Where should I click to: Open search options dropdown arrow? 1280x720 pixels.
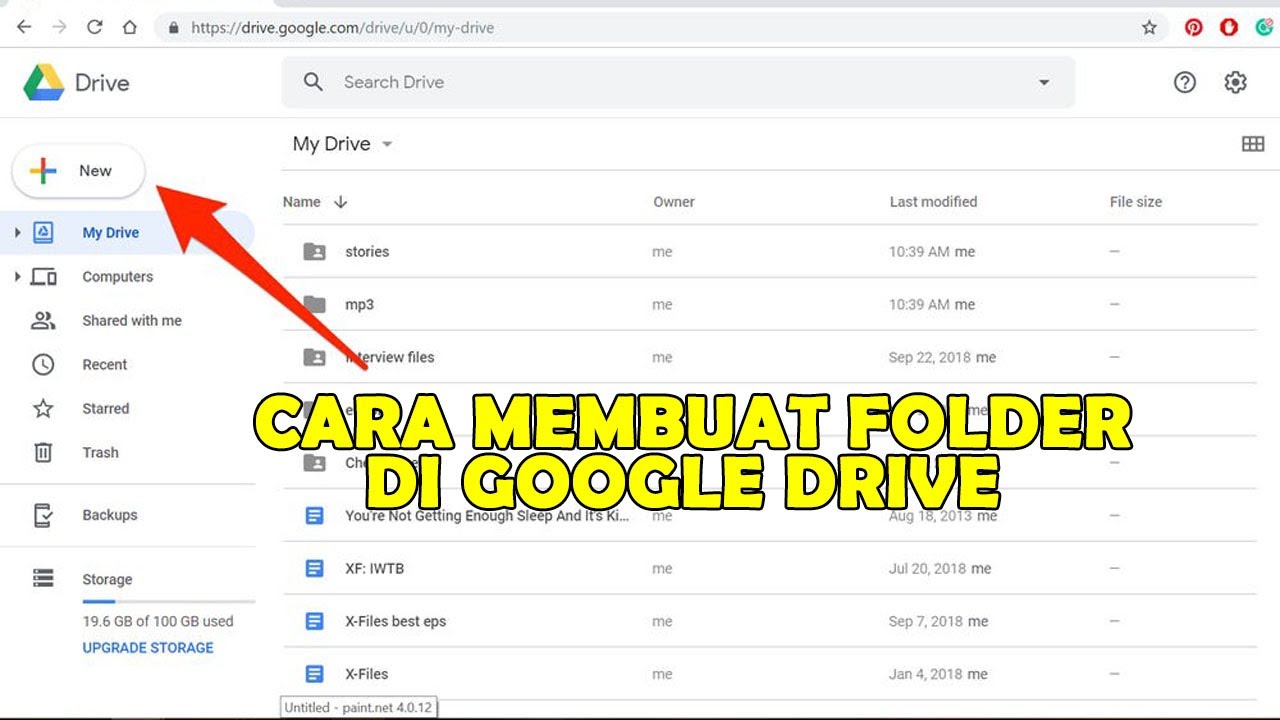coord(1044,82)
